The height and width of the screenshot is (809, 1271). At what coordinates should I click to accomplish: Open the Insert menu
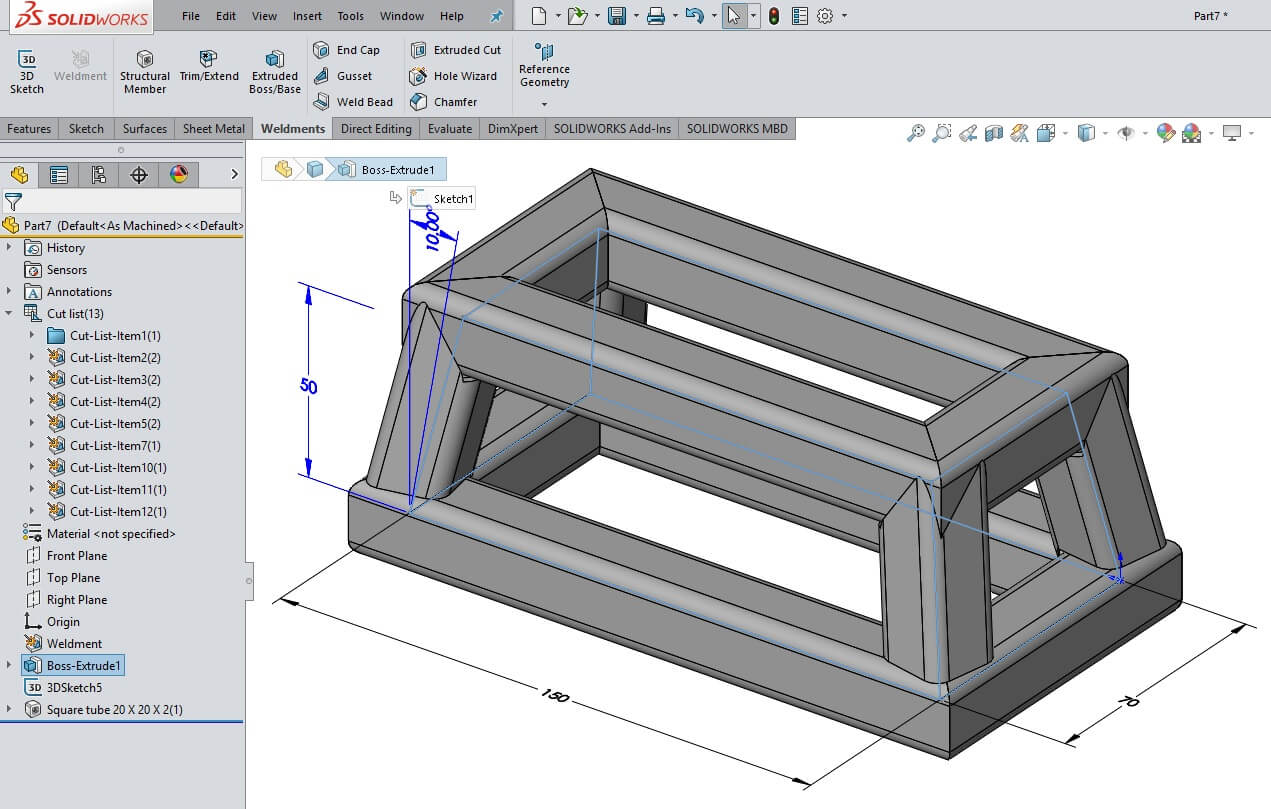(307, 16)
